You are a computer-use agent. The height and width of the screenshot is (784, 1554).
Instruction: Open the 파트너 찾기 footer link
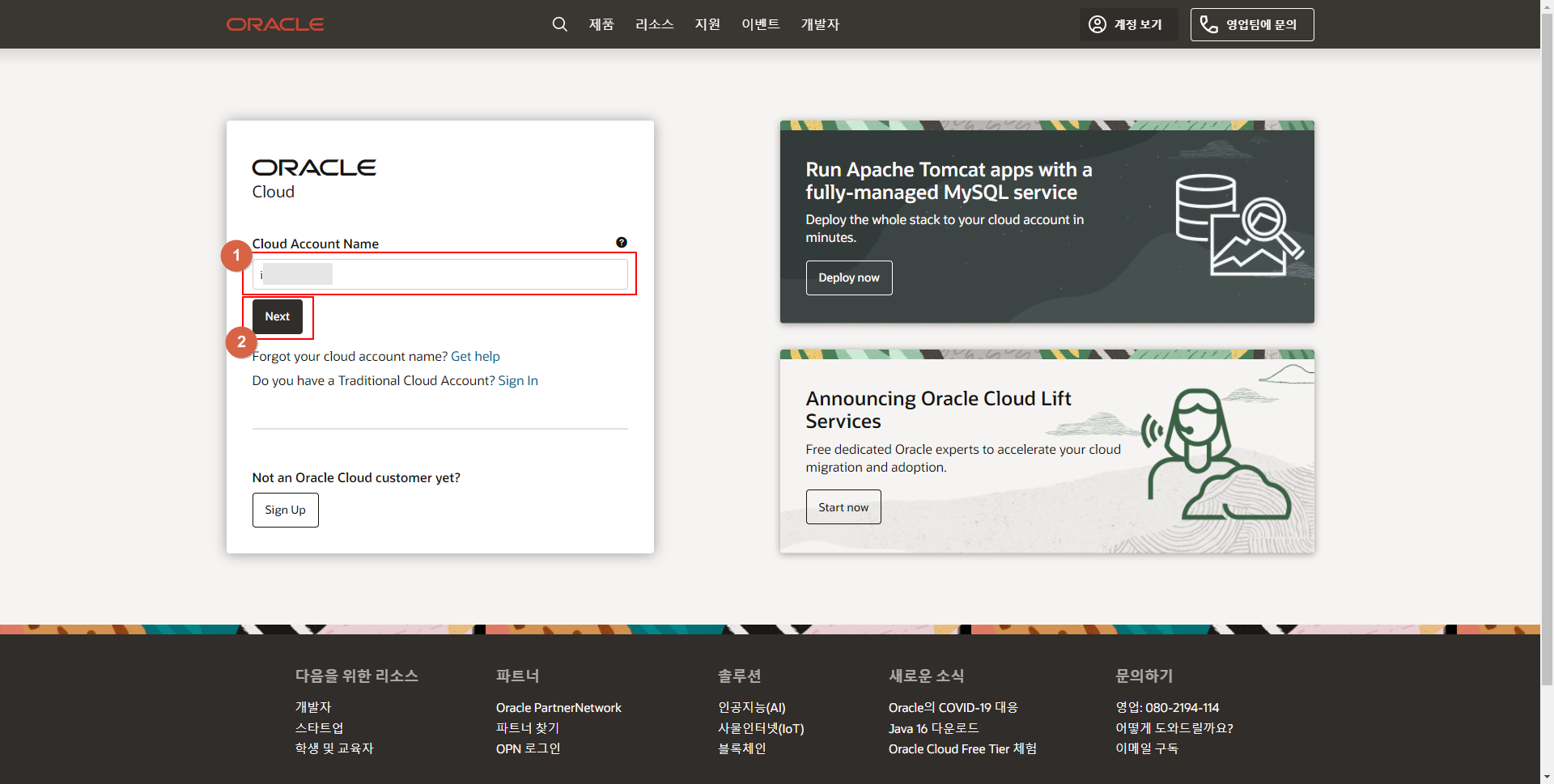pyautogui.click(x=528, y=728)
